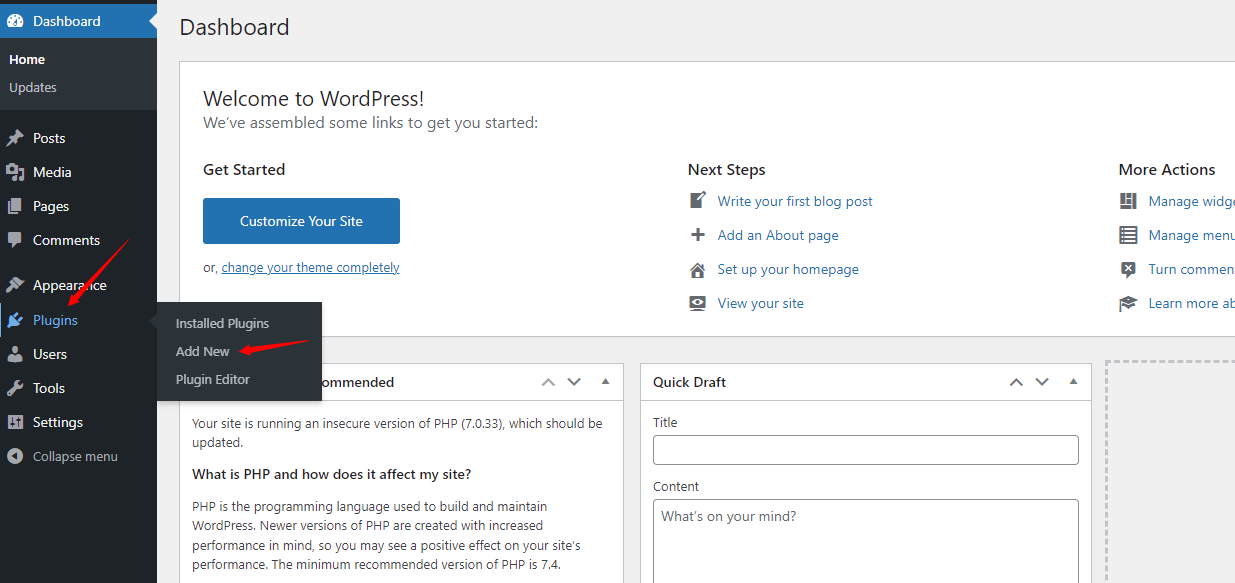Screen dimensions: 1235x583
Task: Choose Plugin Editor from the flyout
Action: pyautogui.click(x=213, y=379)
